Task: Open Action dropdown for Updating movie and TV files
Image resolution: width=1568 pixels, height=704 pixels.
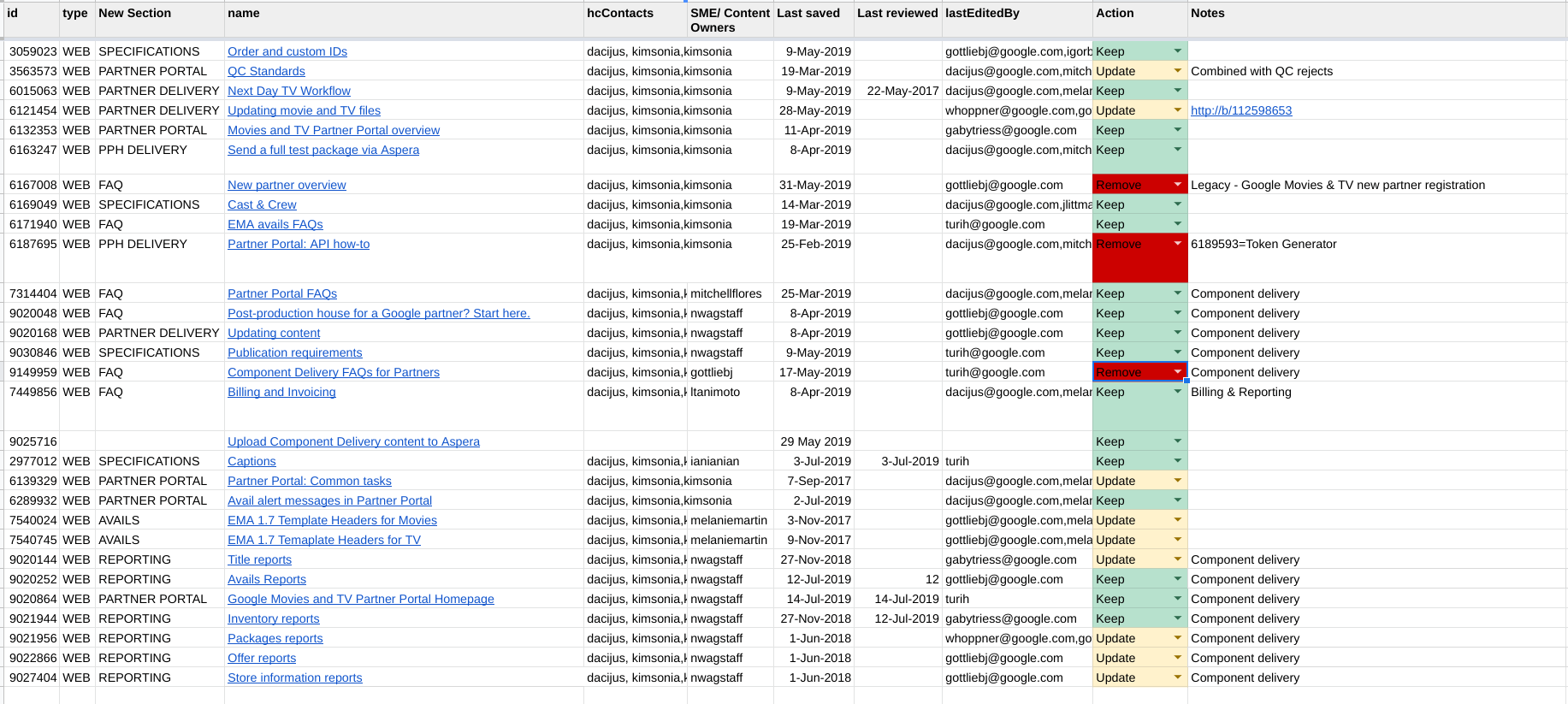Action: pyautogui.click(x=1177, y=110)
